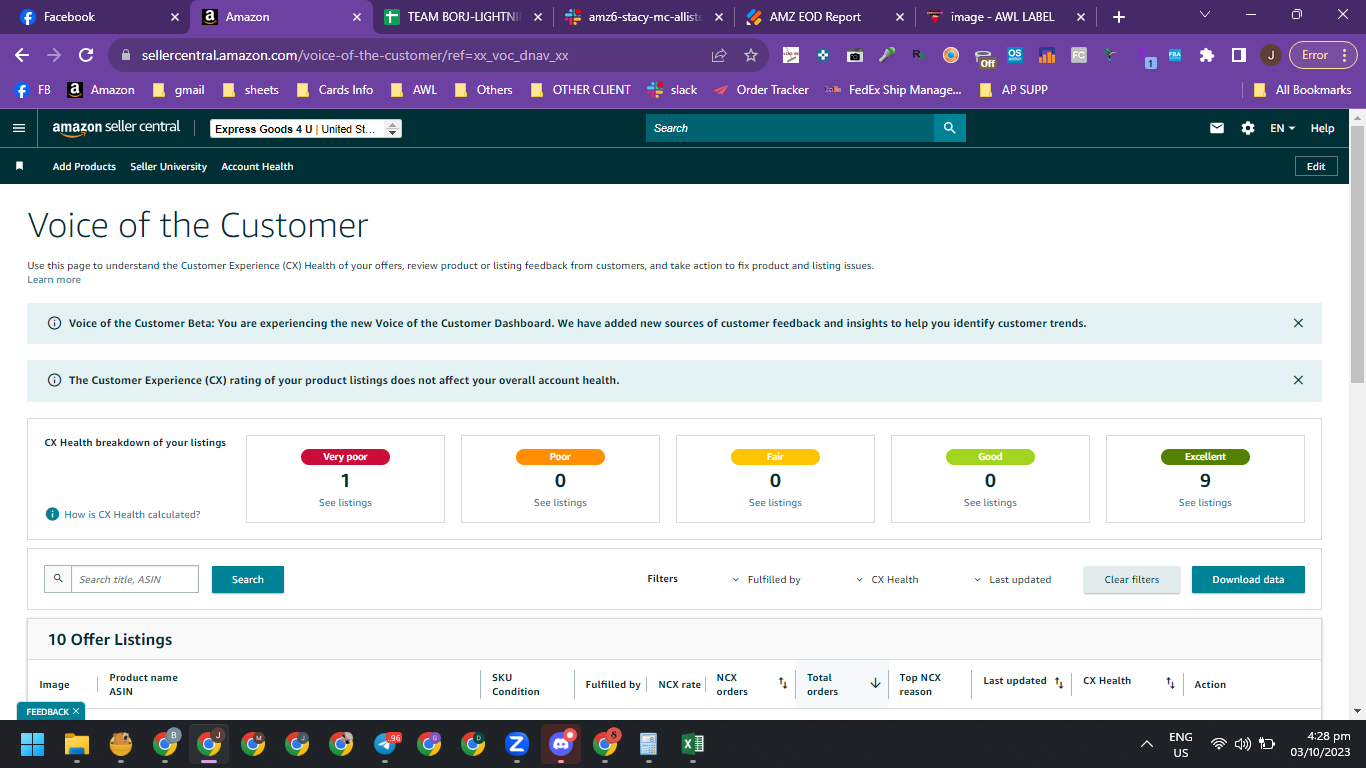1366x768 pixels.
Task: Open the Chrome extensions puzzle menu
Action: coord(1207,55)
